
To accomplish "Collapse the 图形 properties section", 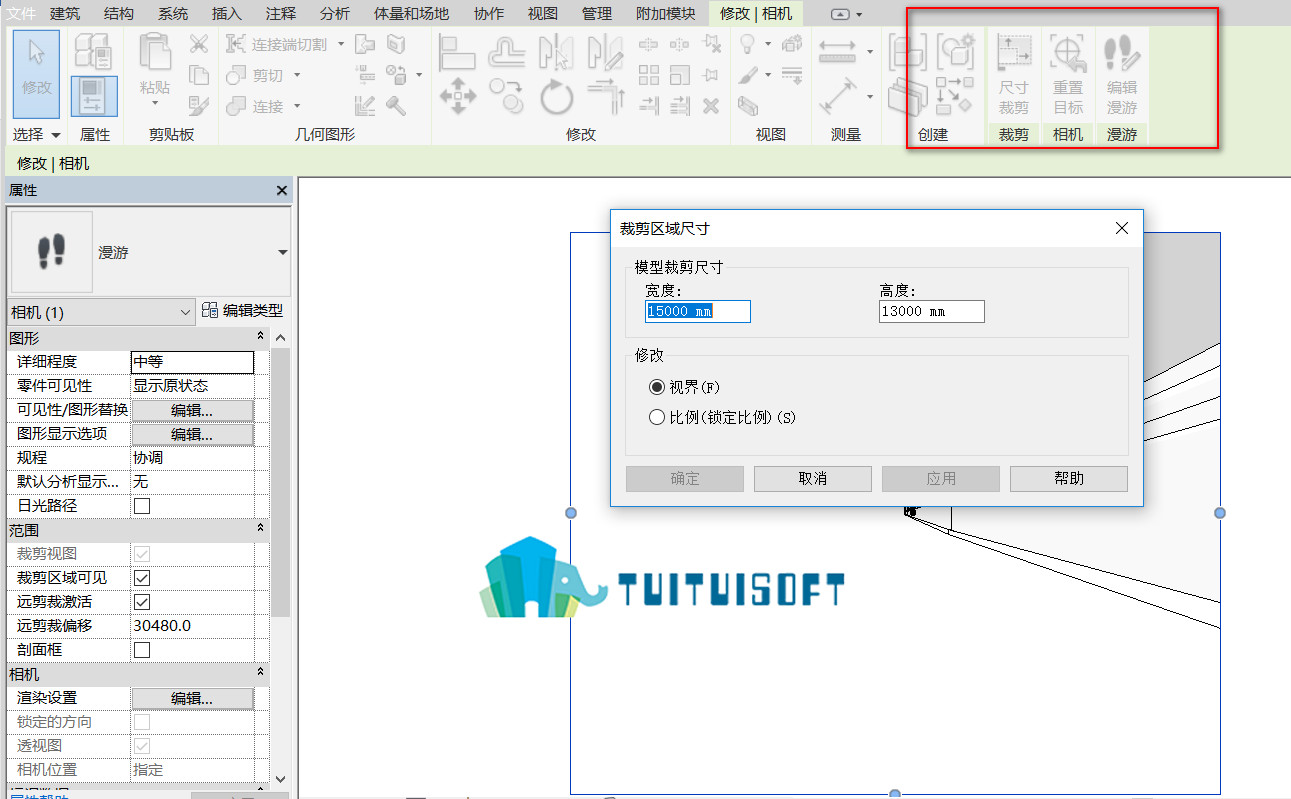I will pyautogui.click(x=261, y=338).
